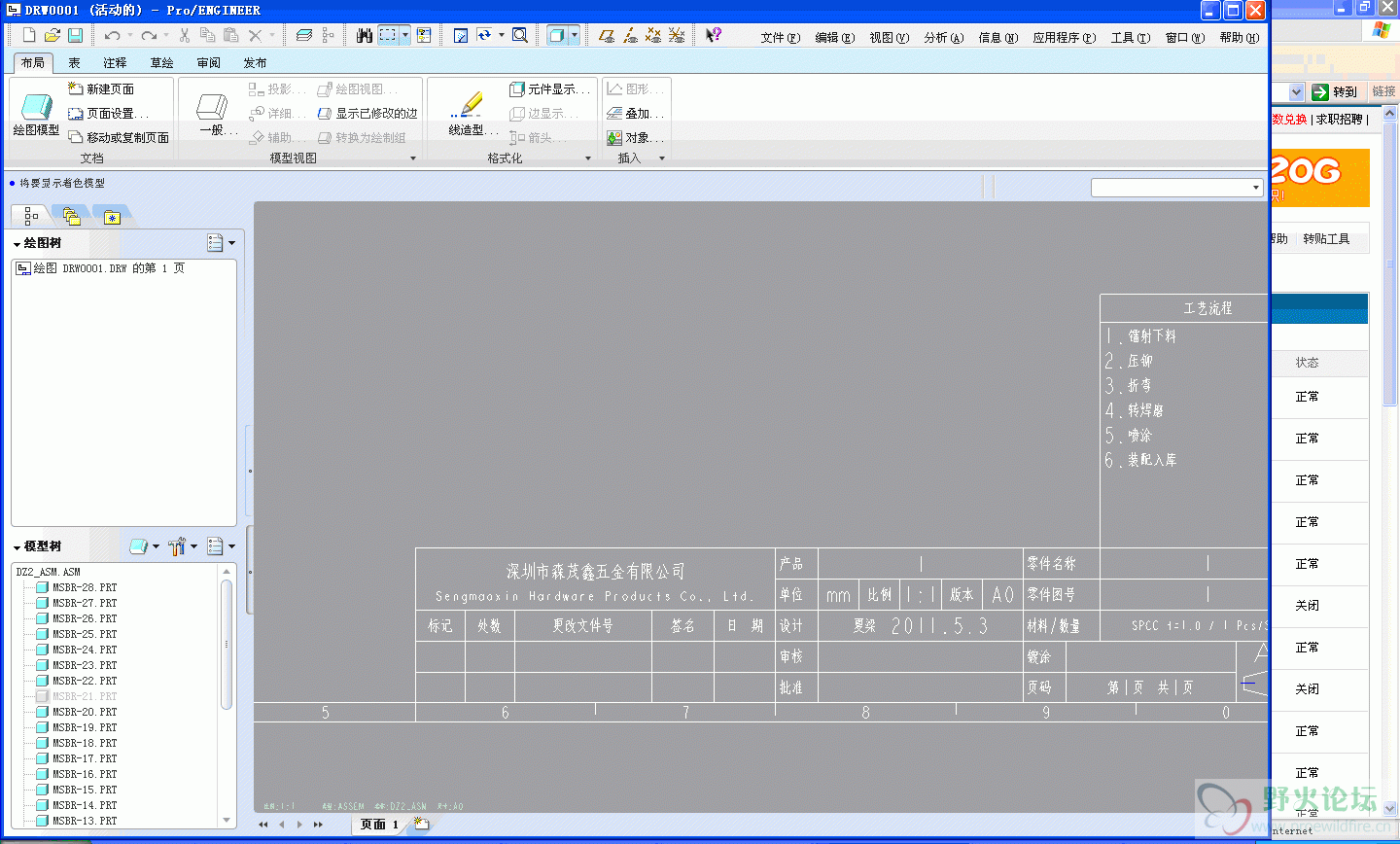
Task: Open dropdown arrow next to shading display icon
Action: [x=575, y=35]
